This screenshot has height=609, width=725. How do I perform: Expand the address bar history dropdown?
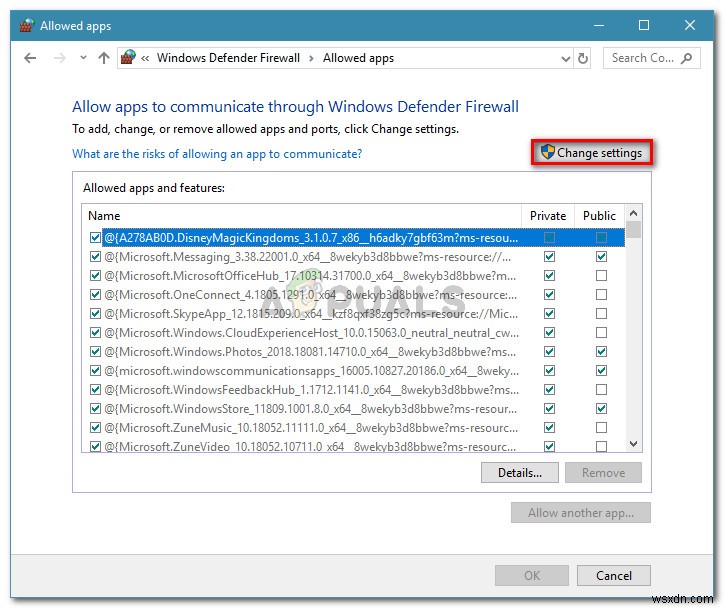[x=565, y=59]
